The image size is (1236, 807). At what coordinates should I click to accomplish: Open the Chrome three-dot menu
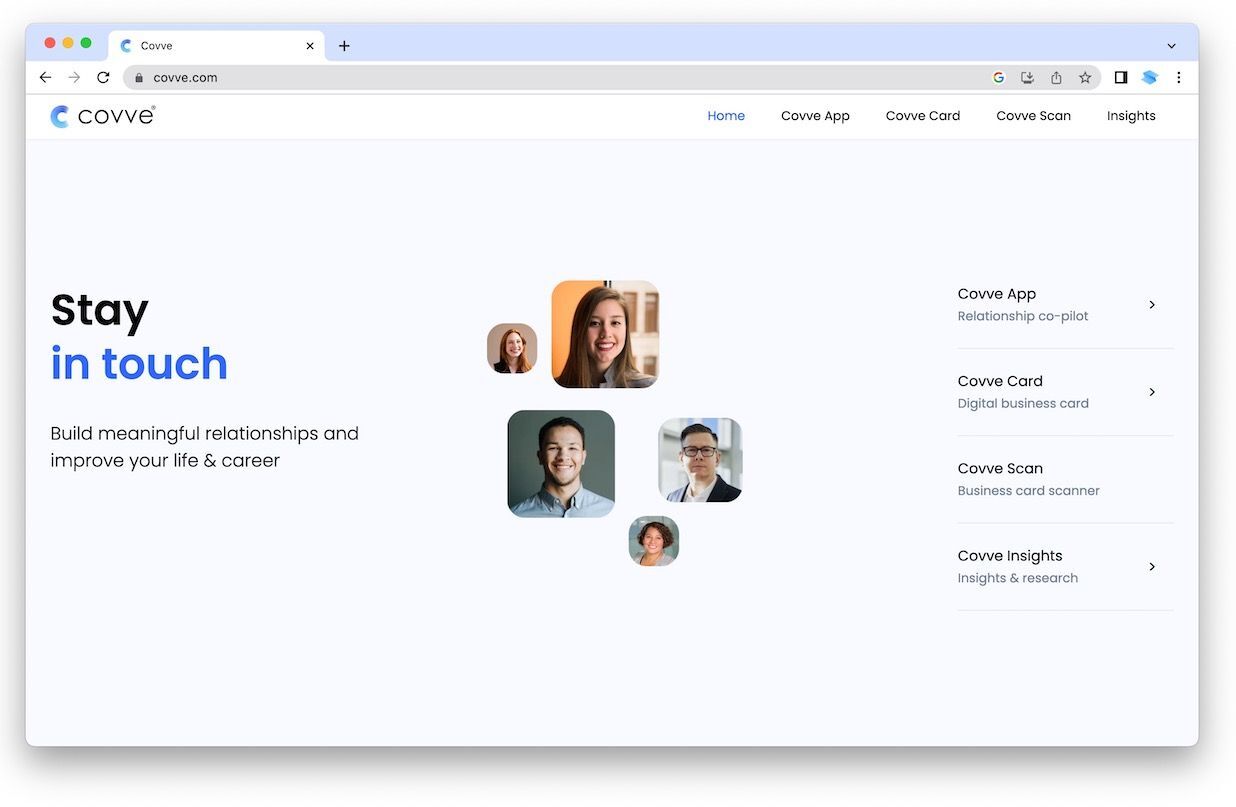coord(1179,77)
